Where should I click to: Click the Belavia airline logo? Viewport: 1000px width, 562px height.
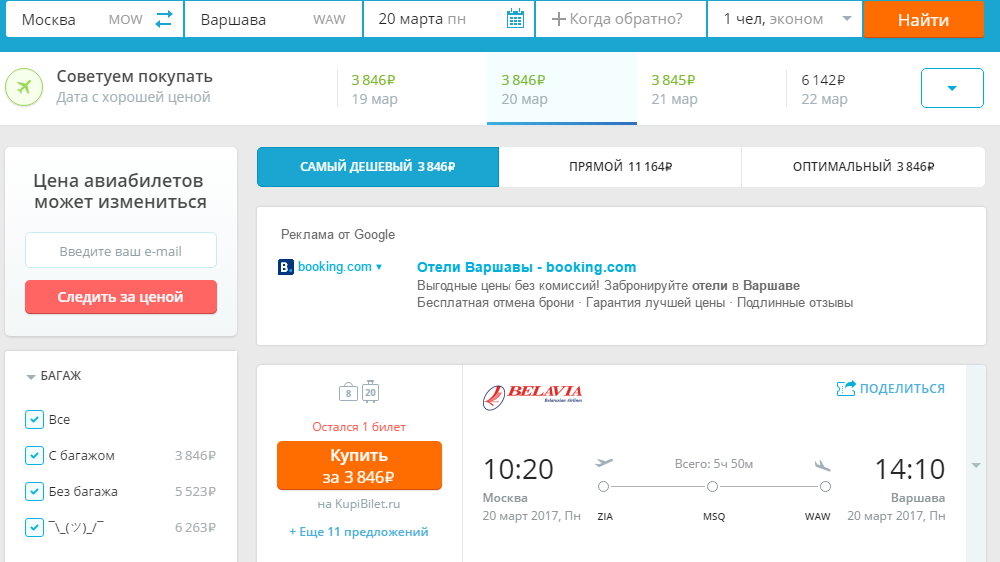[x=533, y=396]
